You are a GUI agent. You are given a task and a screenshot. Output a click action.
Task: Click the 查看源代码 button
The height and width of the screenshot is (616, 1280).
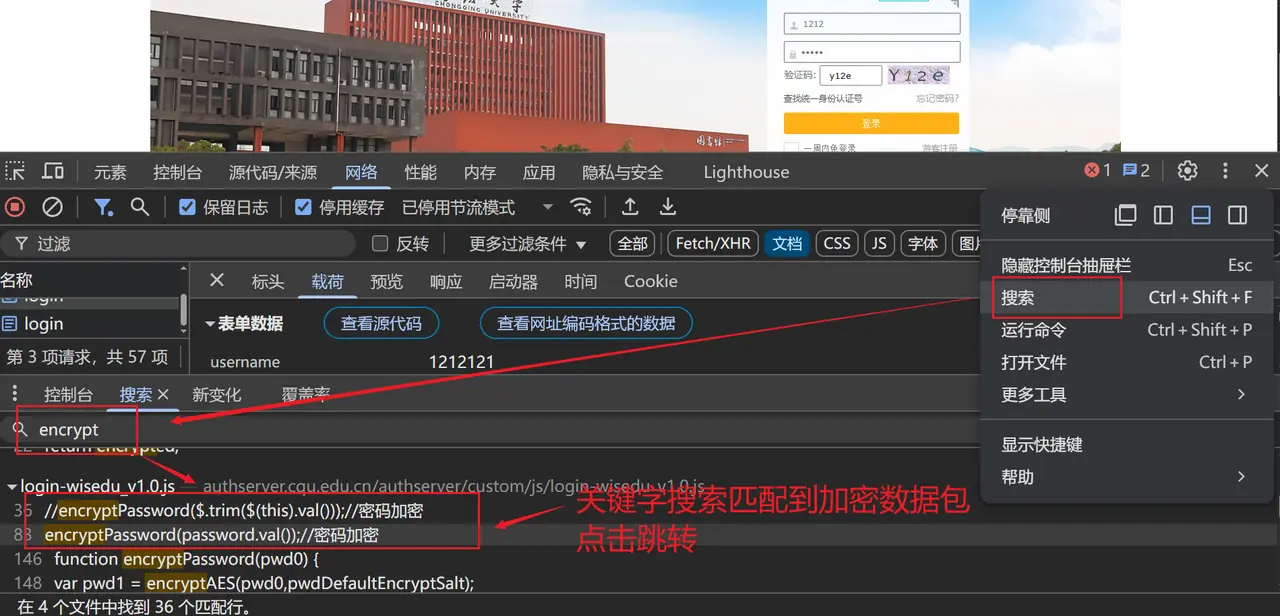coord(381,323)
